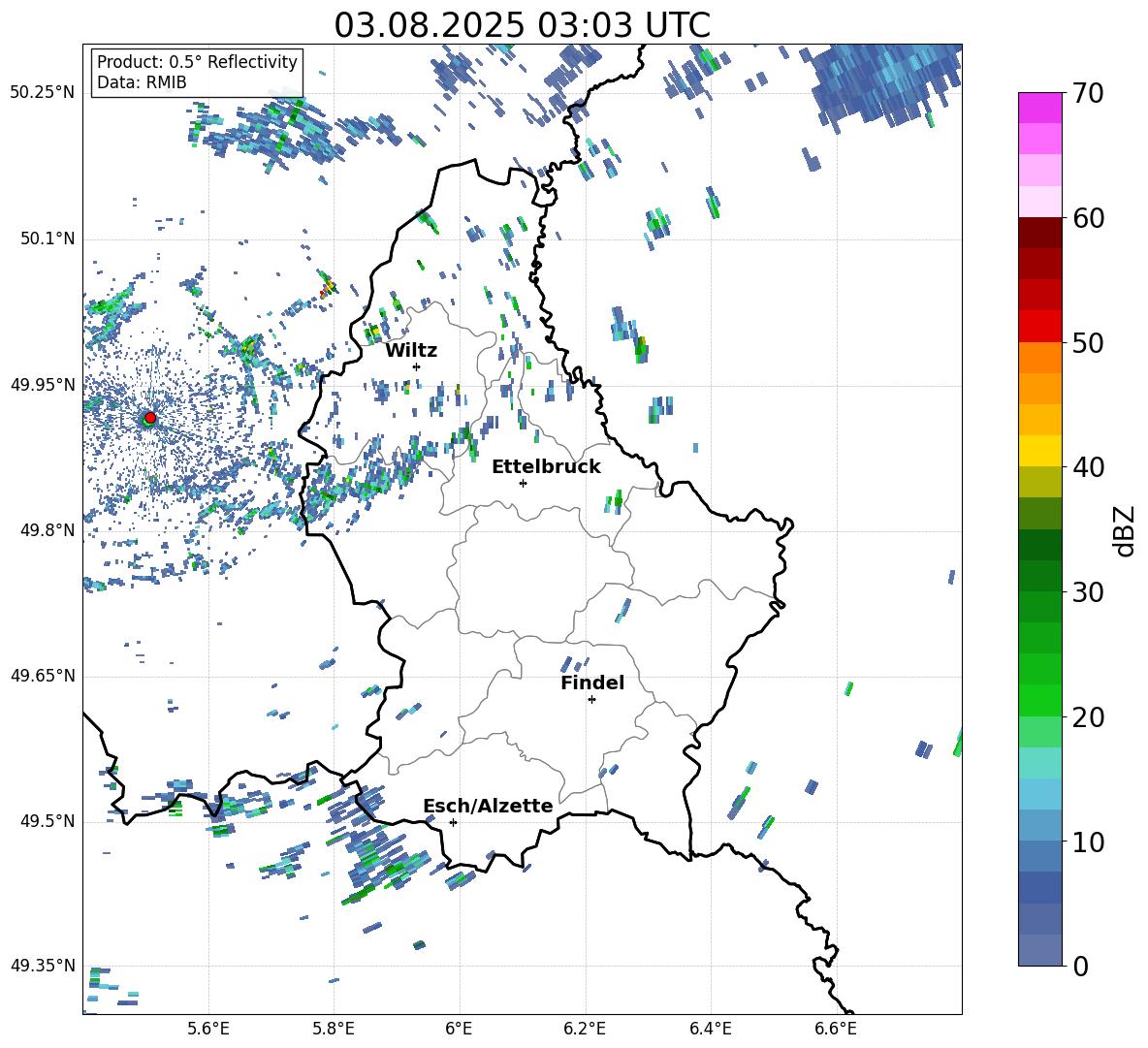Click the colorbar tick value 70
Viewport: 1148px width, 1048px height.
point(1089,94)
